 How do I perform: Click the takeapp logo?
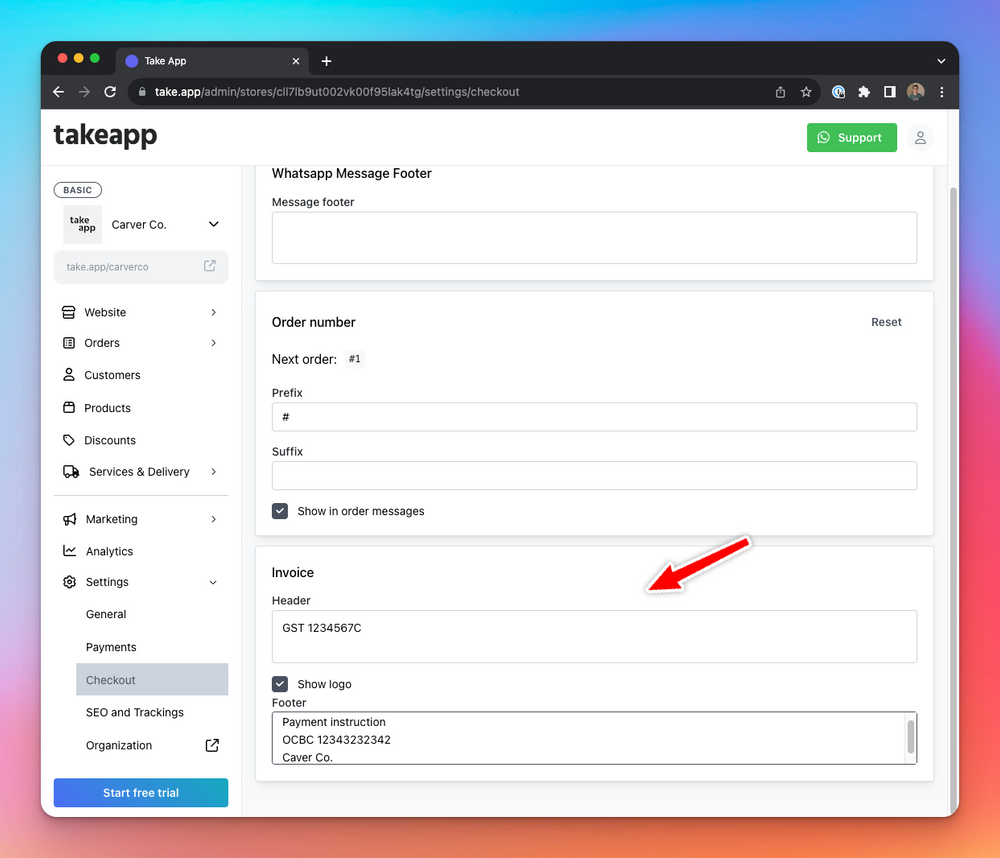(105, 135)
